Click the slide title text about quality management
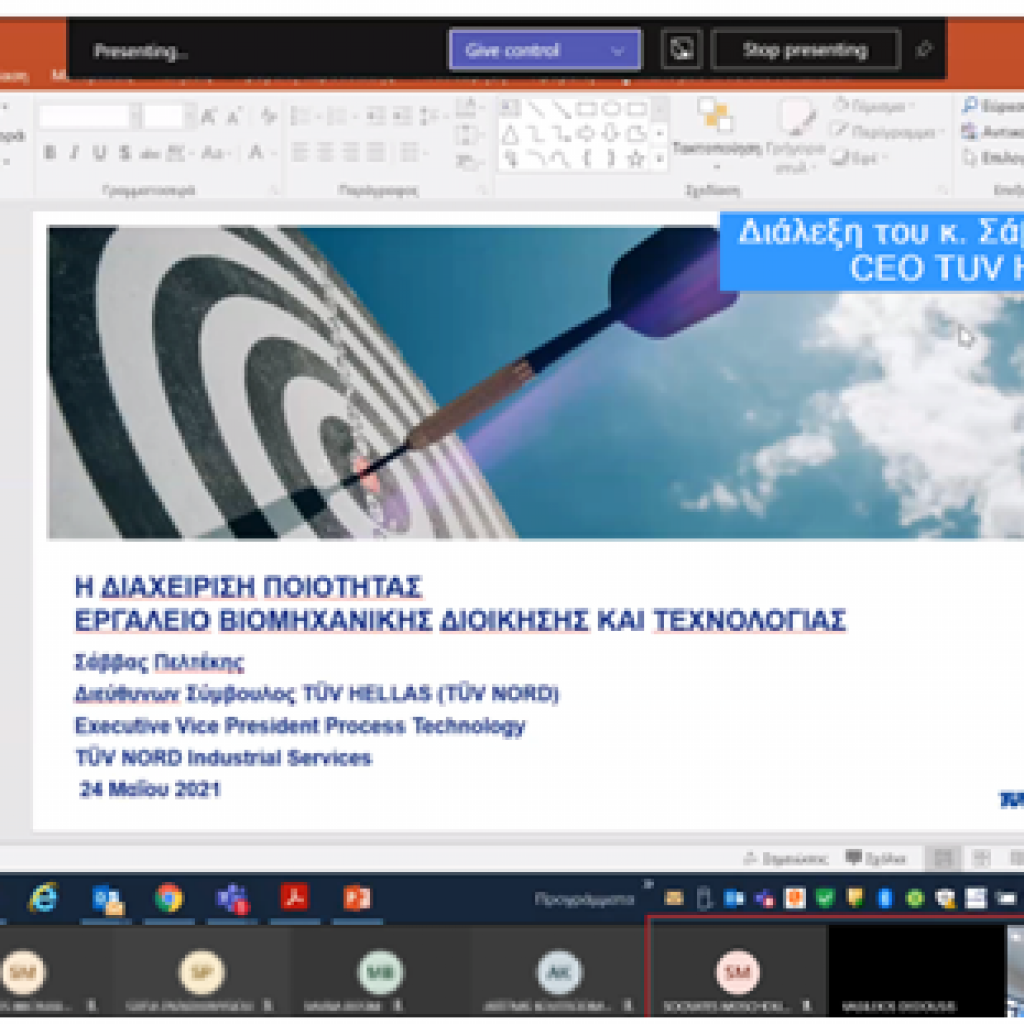This screenshot has height=1024, width=1024. (460, 603)
